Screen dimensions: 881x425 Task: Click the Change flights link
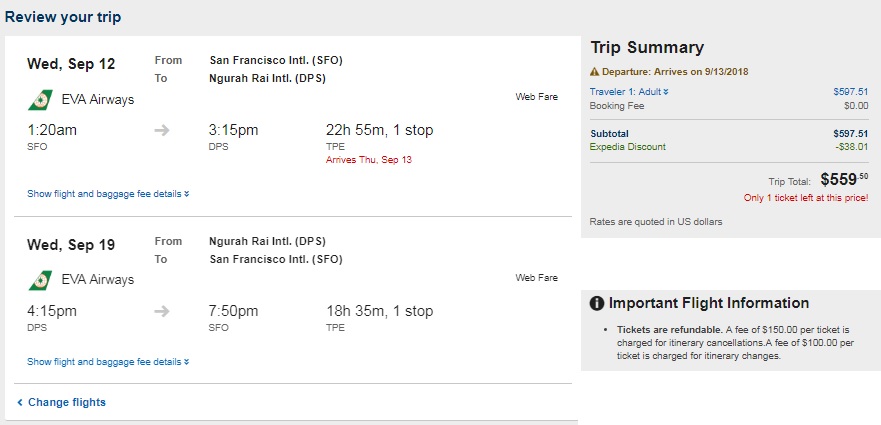point(67,403)
